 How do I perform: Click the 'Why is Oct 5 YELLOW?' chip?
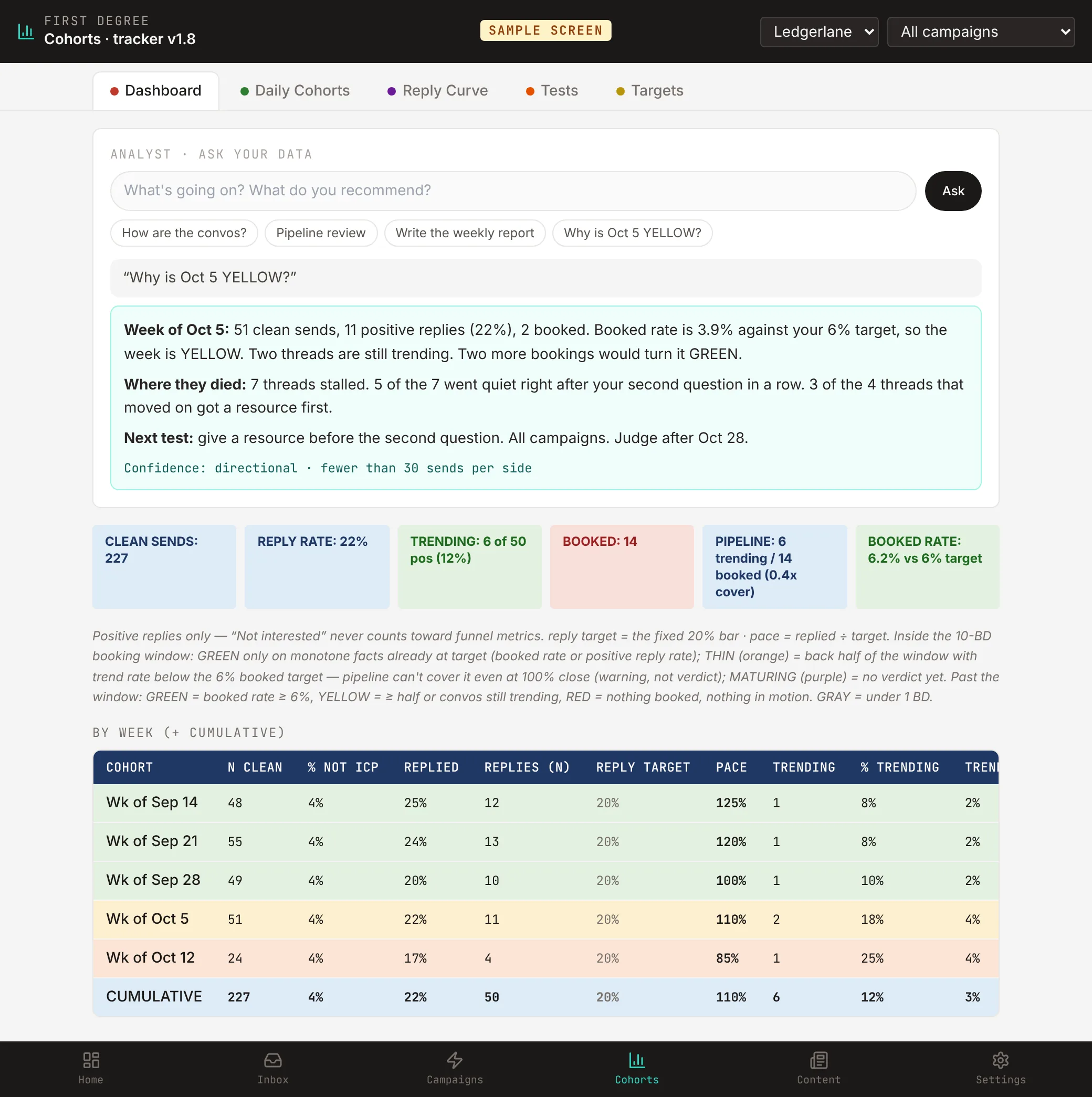pos(632,233)
